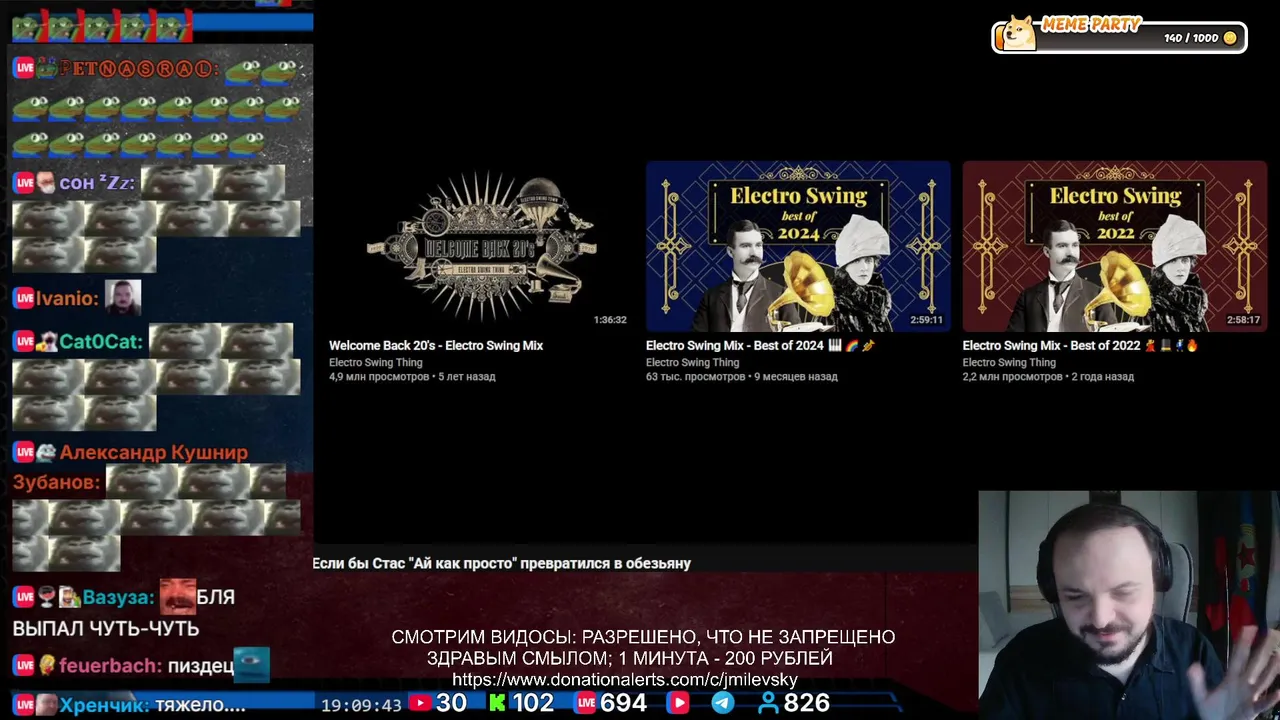Viewport: 1280px width, 720px height.
Task: Click the 19:09:43 clock in bottom bar
Action: pos(361,705)
